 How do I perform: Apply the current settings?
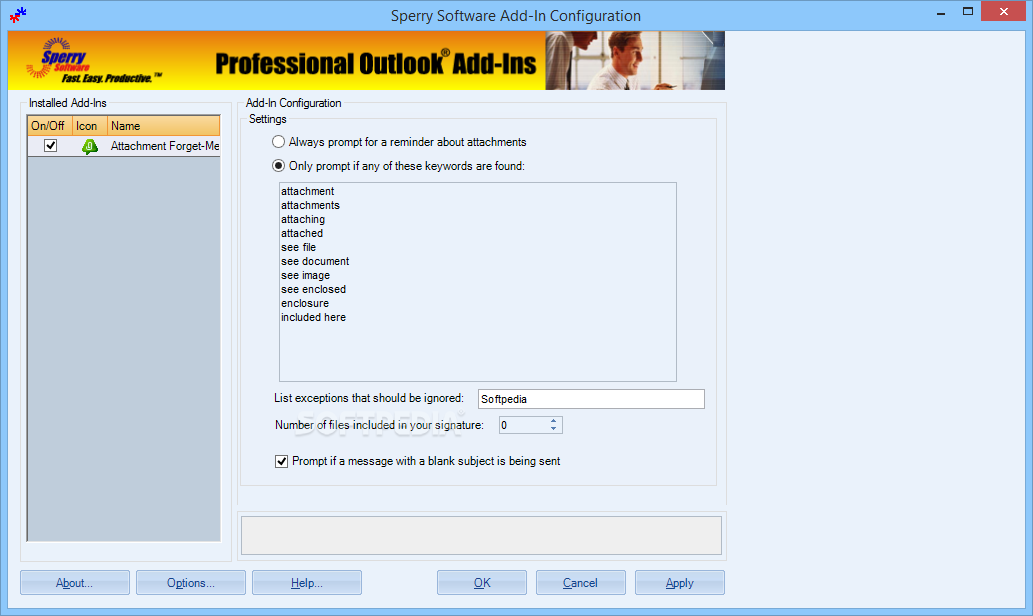[679, 582]
